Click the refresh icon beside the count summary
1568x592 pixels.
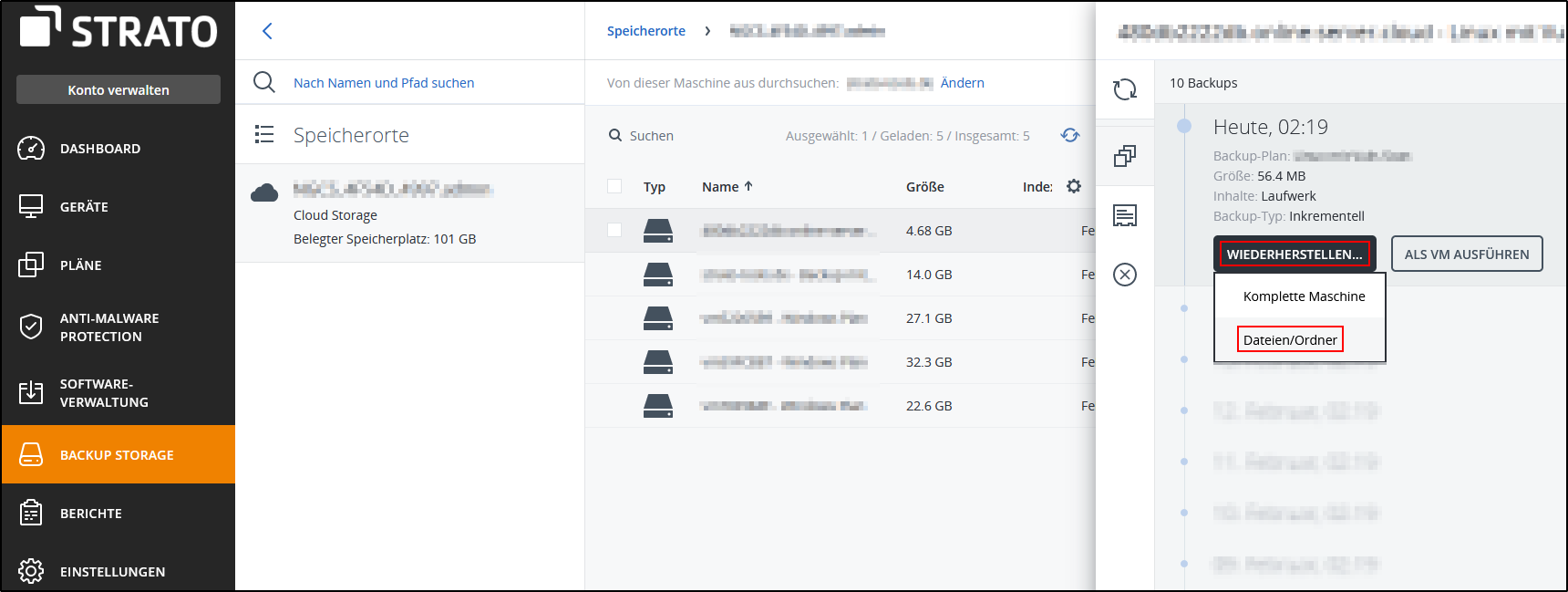[1070, 135]
